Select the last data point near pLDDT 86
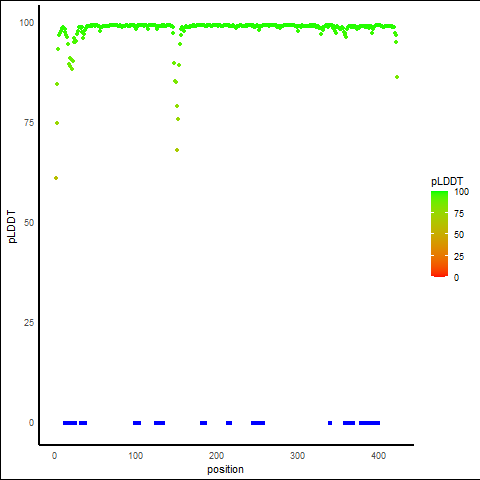Image resolution: width=480 pixels, height=480 pixels. pos(397,77)
